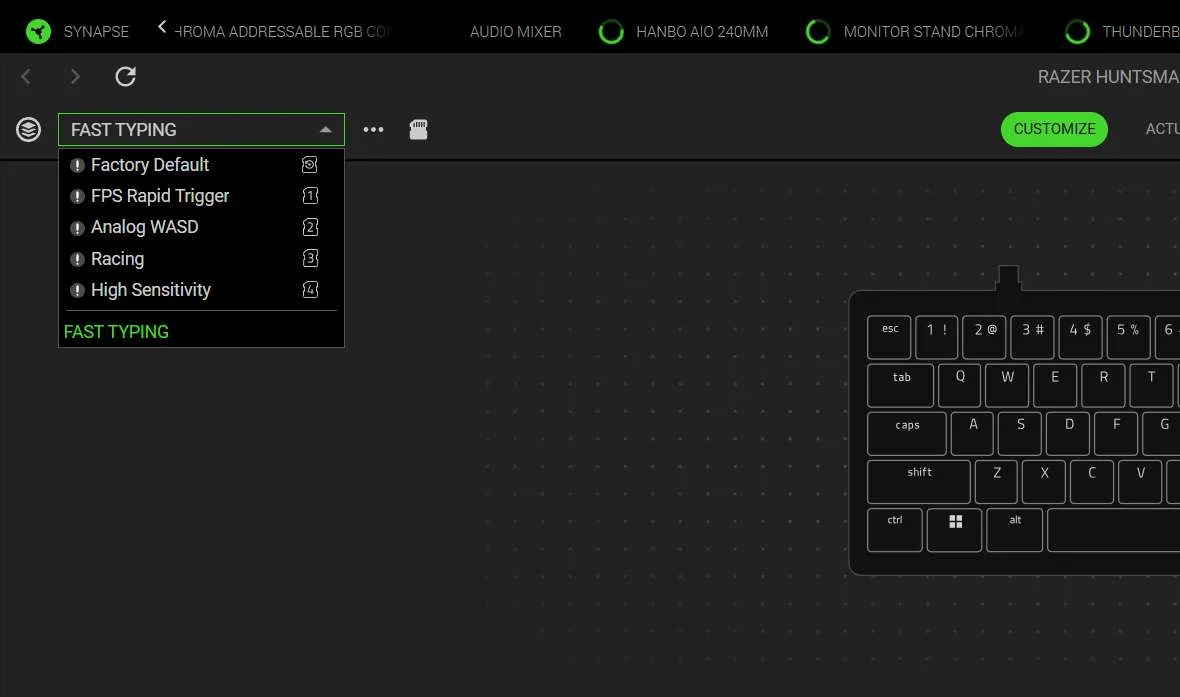Open the HANBO AIO 240MM tab
This screenshot has height=697, width=1180.
(x=702, y=32)
